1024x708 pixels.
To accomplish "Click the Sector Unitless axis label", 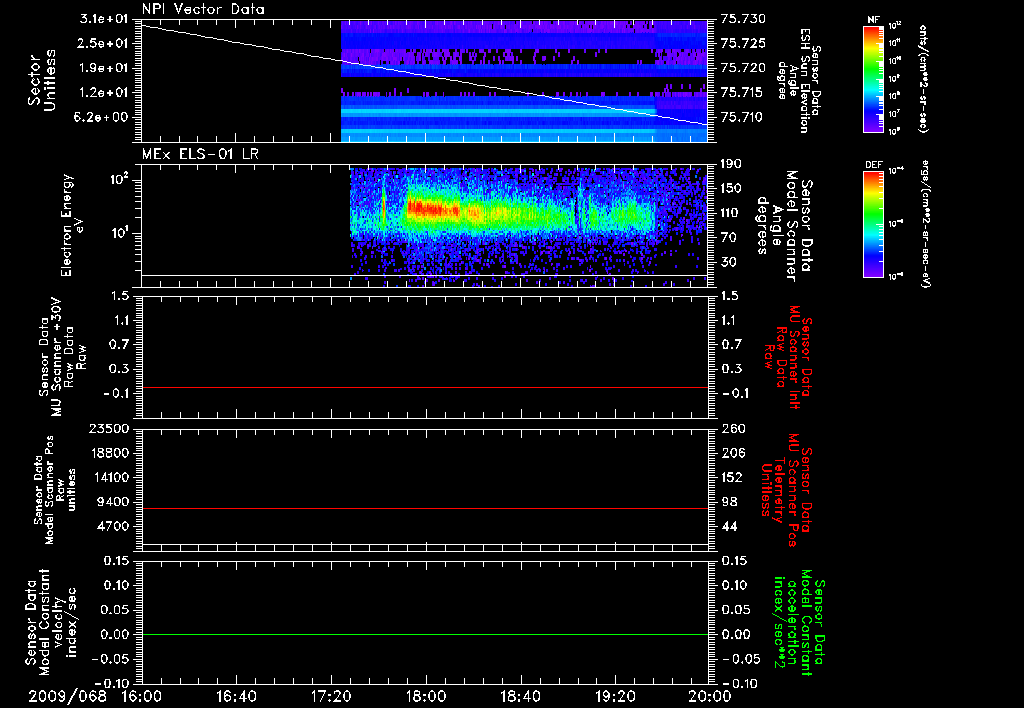I will click(x=42, y=80).
